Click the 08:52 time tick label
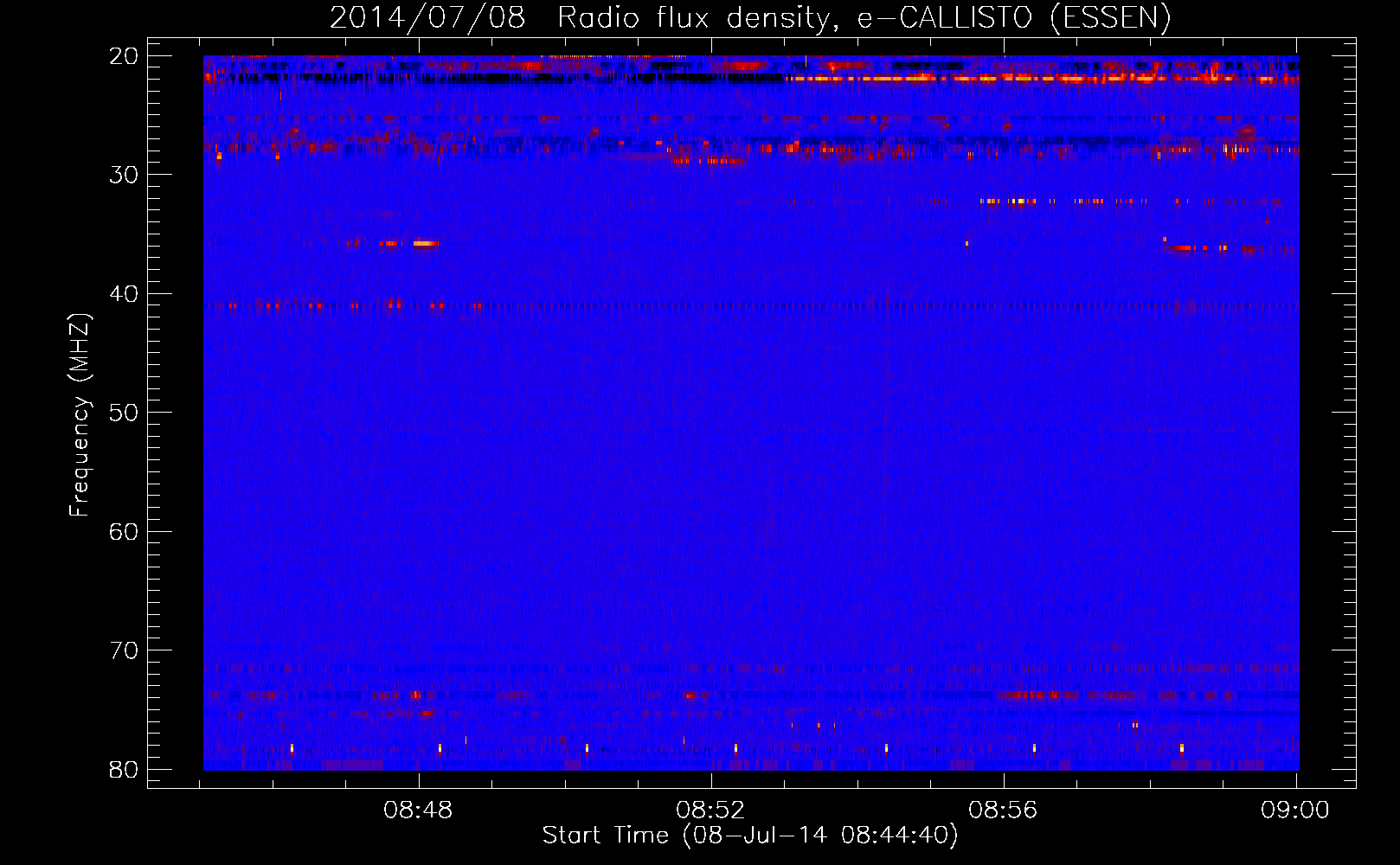Image resolution: width=1400 pixels, height=865 pixels. [711, 811]
